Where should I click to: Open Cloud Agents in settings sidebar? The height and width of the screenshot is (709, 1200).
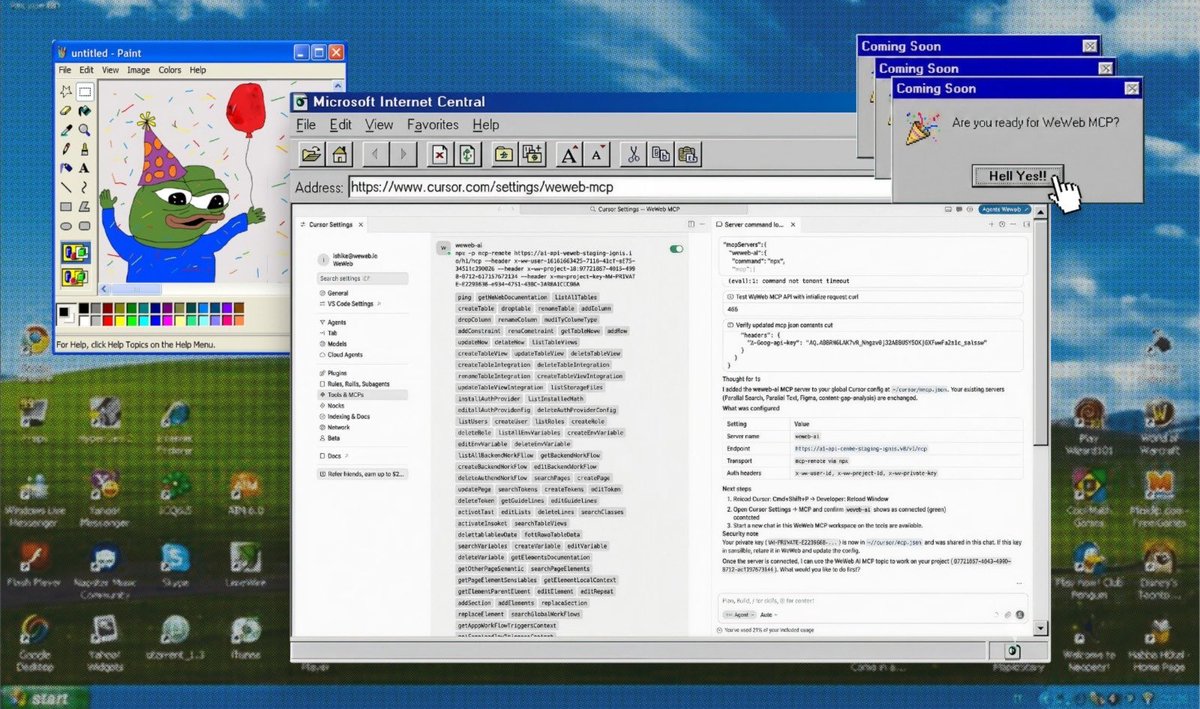click(343, 354)
